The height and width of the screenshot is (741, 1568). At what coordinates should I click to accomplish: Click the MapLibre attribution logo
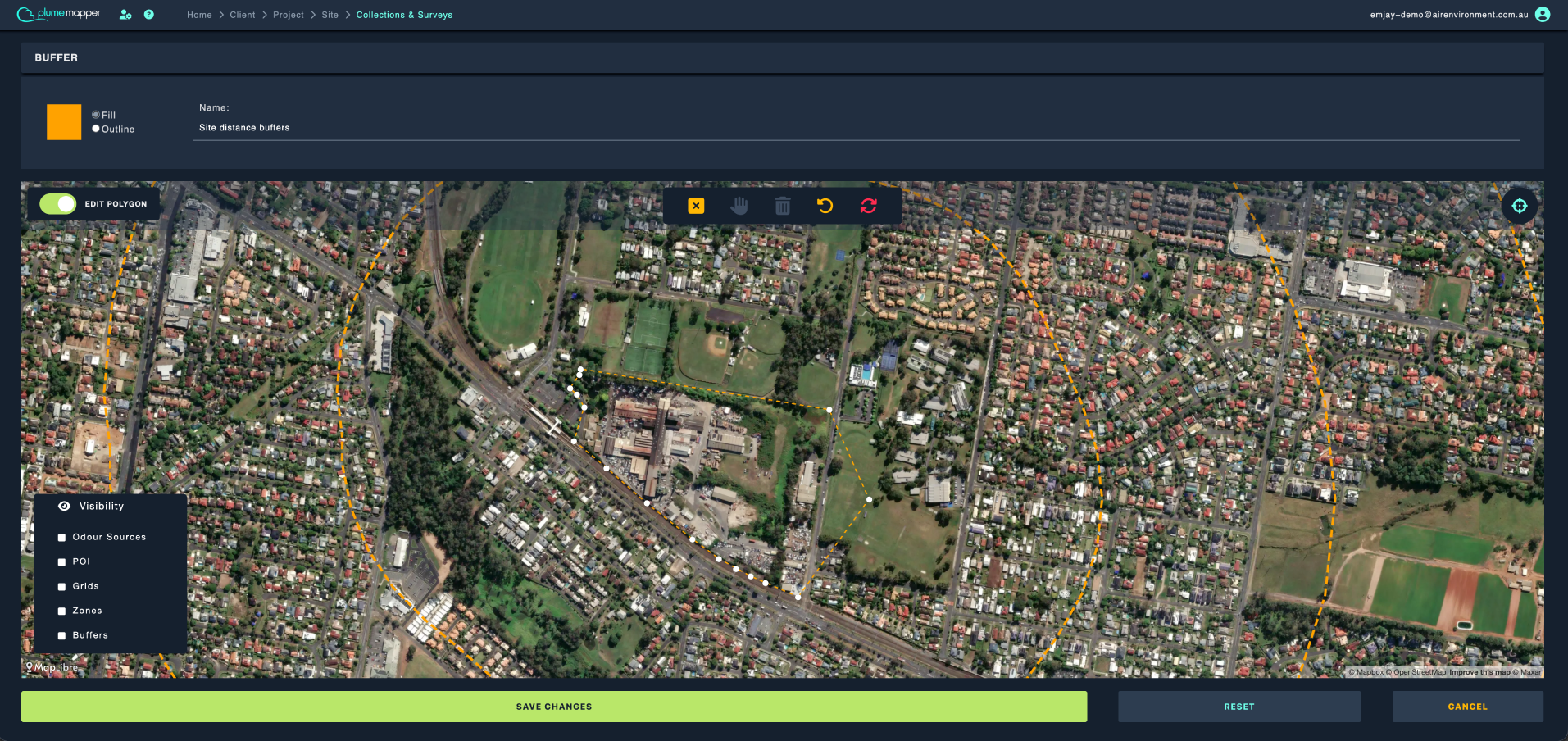tap(52, 667)
